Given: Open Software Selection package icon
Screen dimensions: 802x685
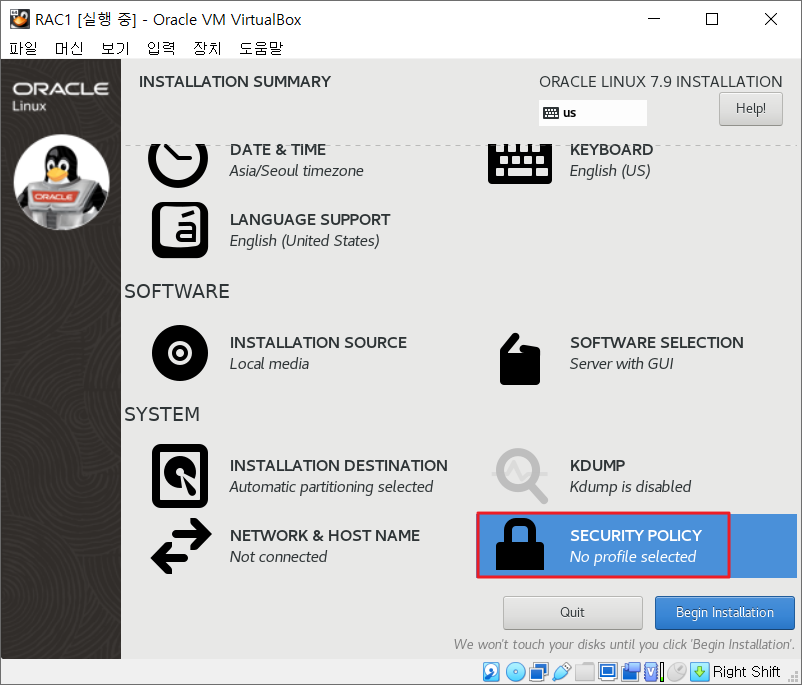Looking at the screenshot, I should coord(520,359).
